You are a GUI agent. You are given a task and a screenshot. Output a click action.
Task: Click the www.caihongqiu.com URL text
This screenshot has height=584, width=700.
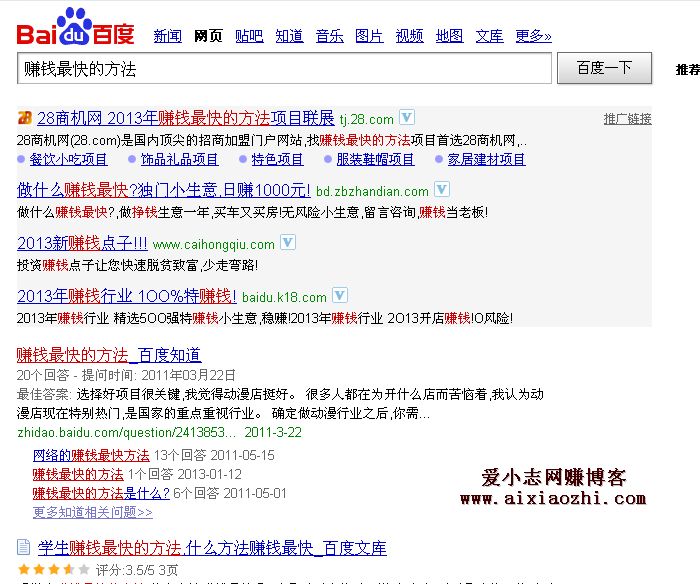(x=213, y=245)
